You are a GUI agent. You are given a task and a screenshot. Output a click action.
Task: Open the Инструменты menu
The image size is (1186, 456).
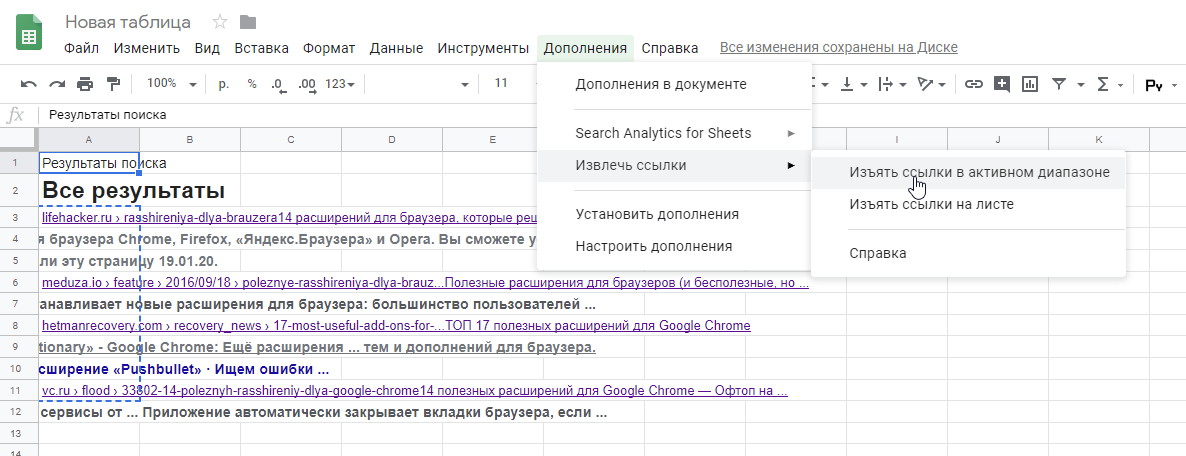[483, 48]
